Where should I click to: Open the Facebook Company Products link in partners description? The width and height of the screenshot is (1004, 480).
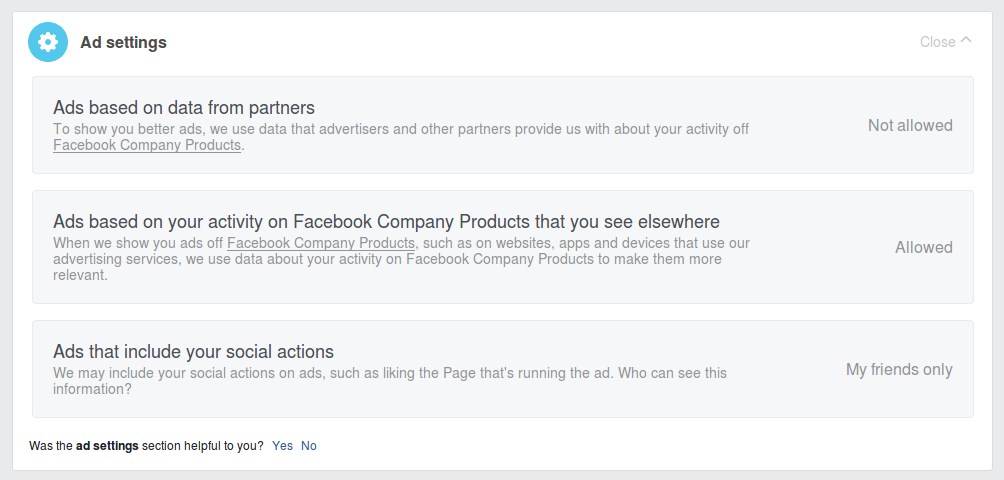147,145
